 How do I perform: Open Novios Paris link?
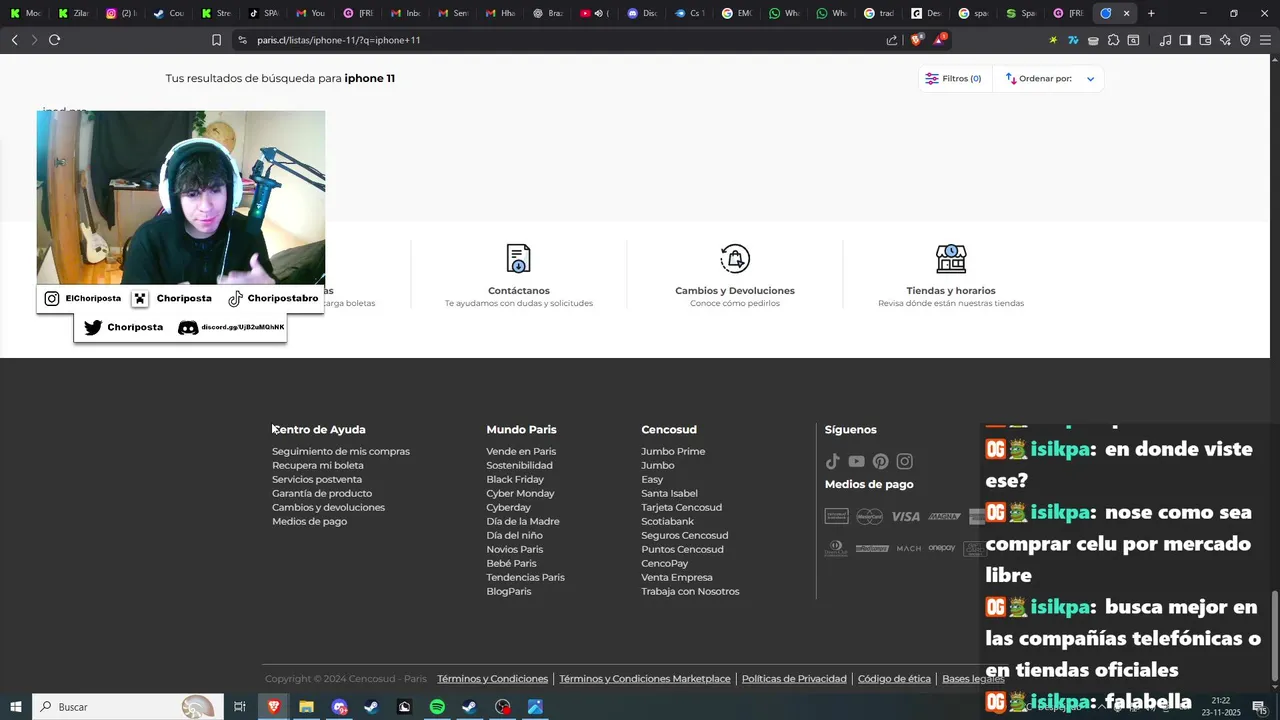[515, 549]
